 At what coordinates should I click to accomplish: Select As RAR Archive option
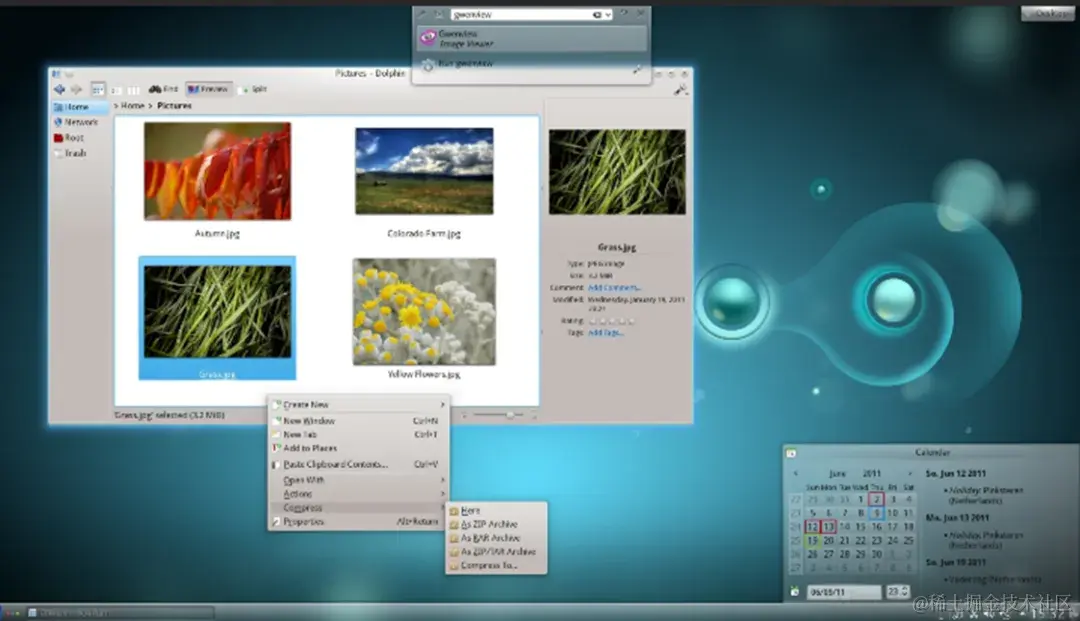click(x=496, y=538)
